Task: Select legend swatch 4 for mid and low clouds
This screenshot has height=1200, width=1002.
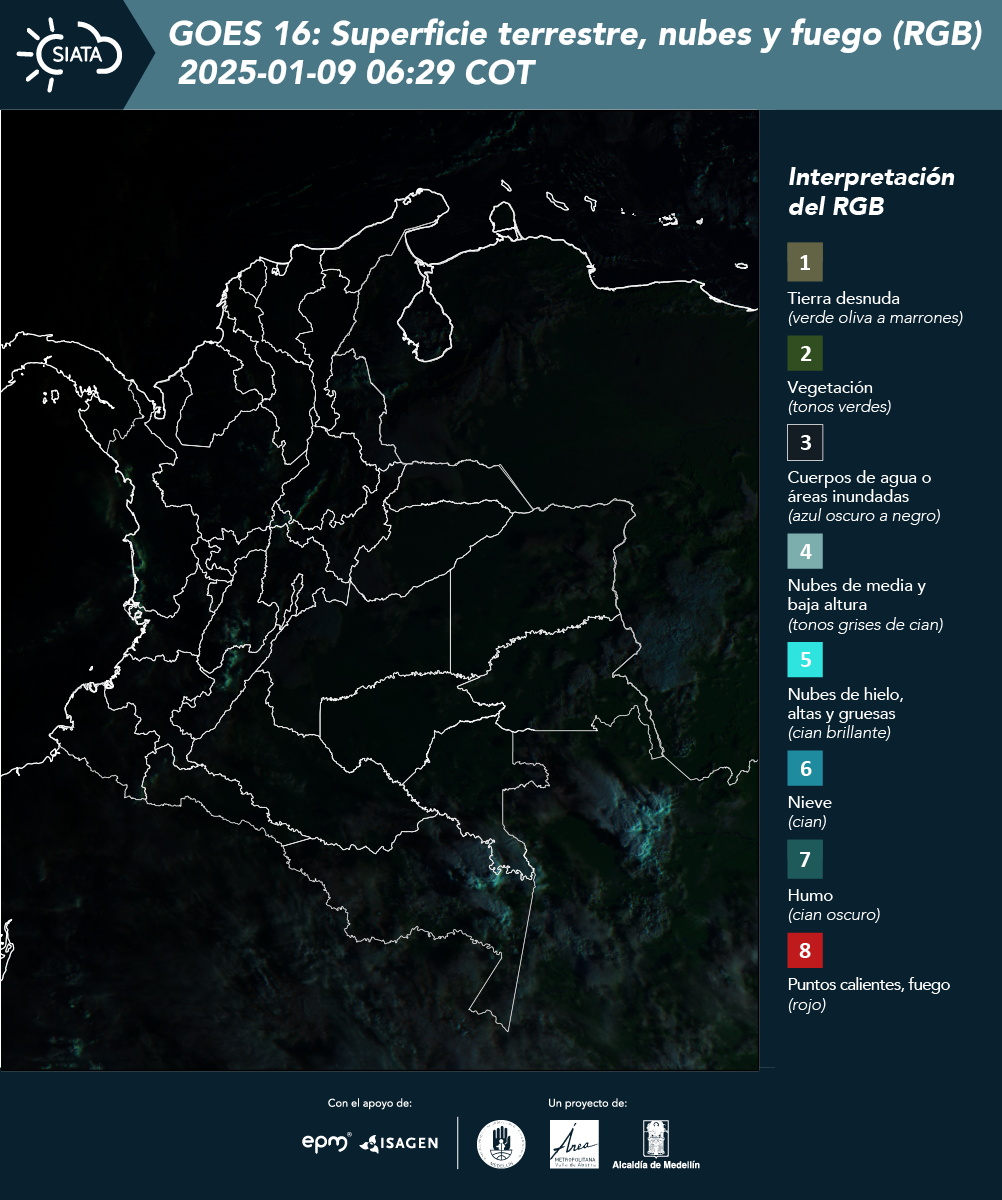Action: pyautogui.click(x=805, y=550)
